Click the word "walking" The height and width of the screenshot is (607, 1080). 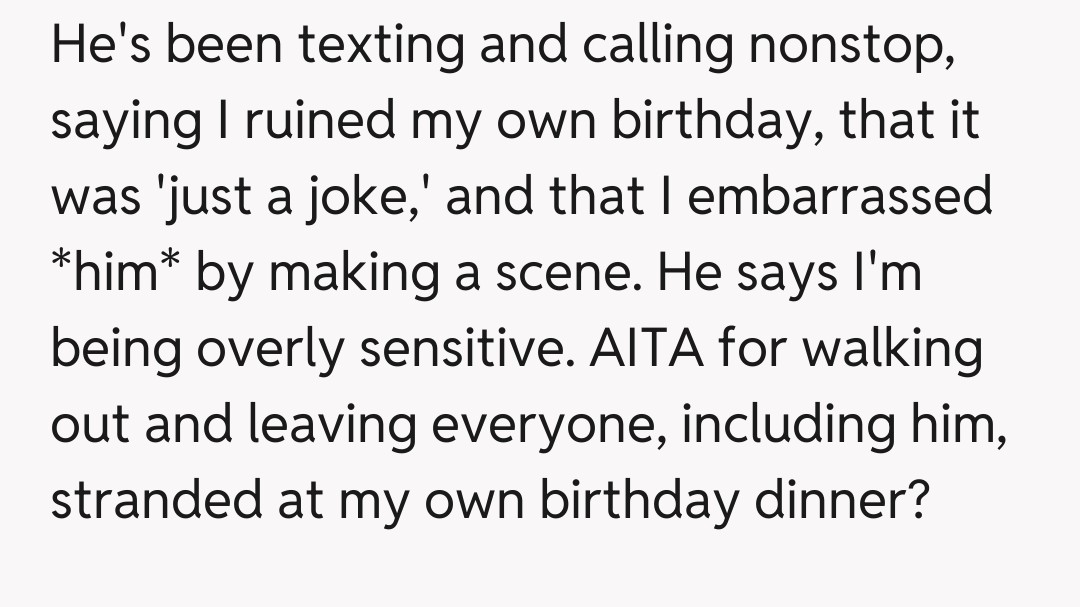click(x=897, y=346)
